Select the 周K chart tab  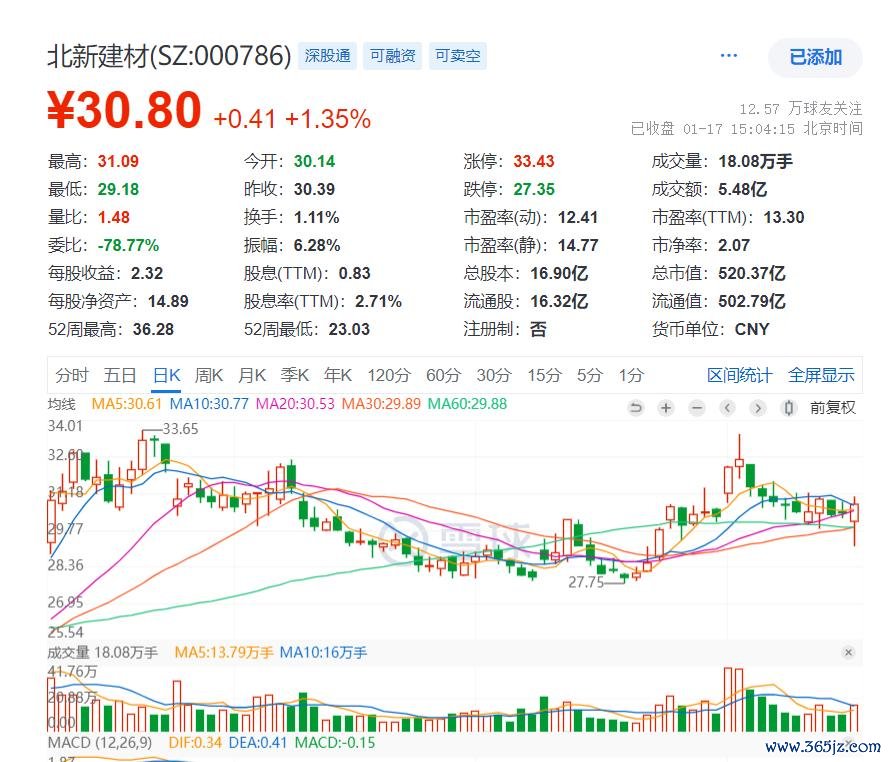[209, 375]
